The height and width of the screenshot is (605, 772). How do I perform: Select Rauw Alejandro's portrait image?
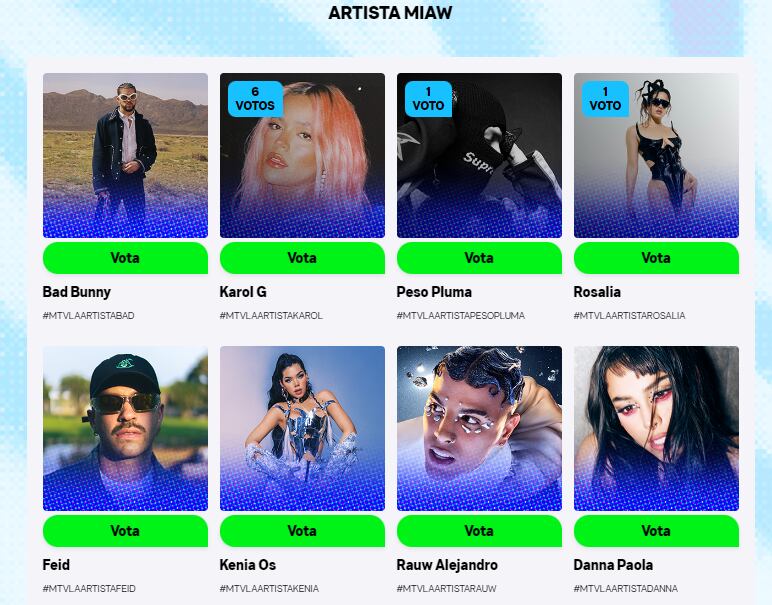(479, 428)
